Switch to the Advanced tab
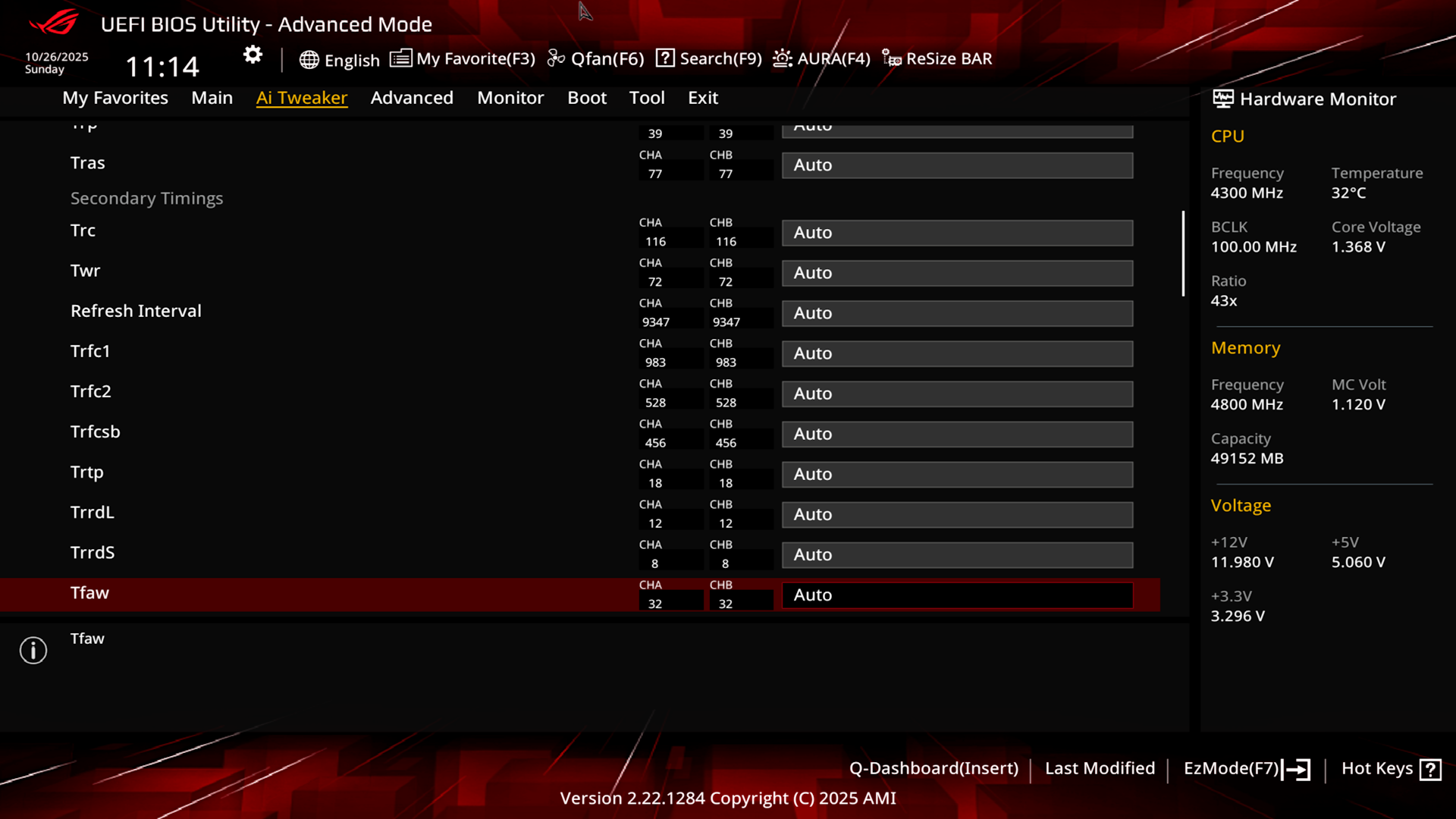 point(412,98)
